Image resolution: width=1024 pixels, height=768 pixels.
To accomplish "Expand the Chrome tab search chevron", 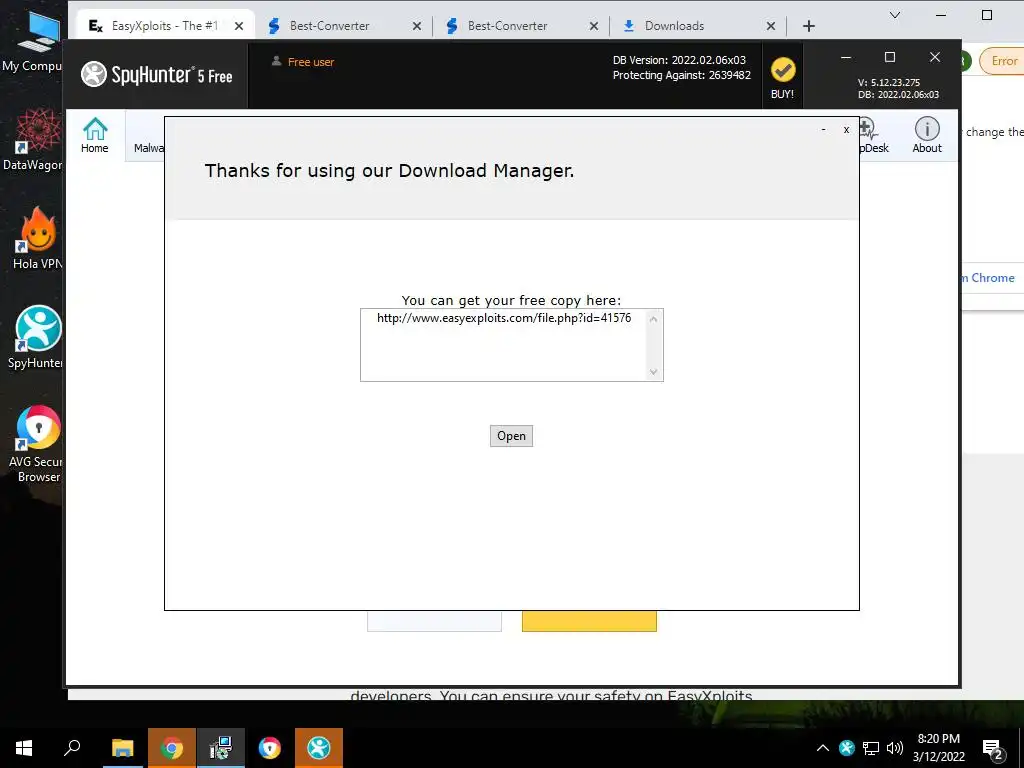I will [895, 15].
